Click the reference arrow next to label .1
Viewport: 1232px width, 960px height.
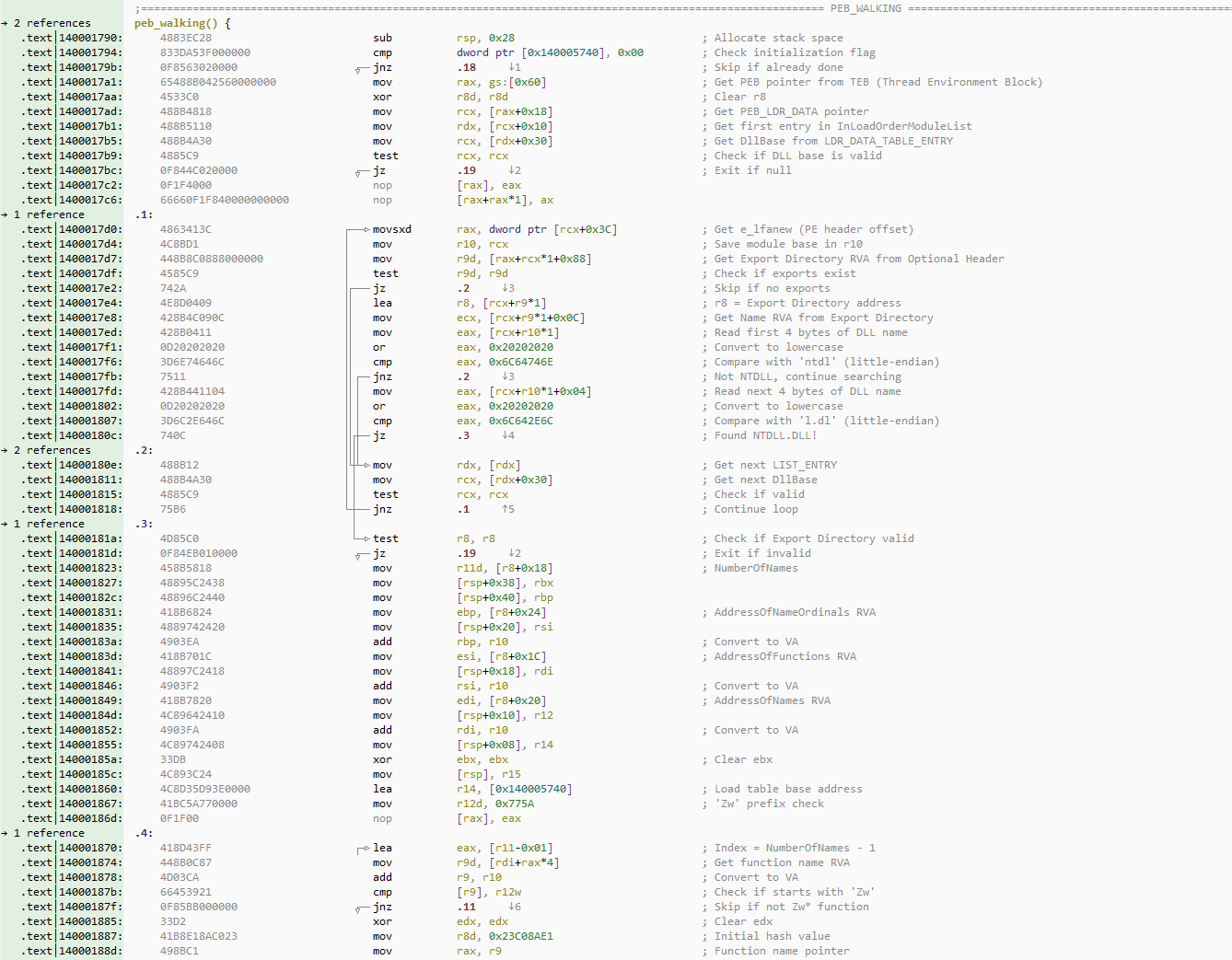tap(5, 214)
